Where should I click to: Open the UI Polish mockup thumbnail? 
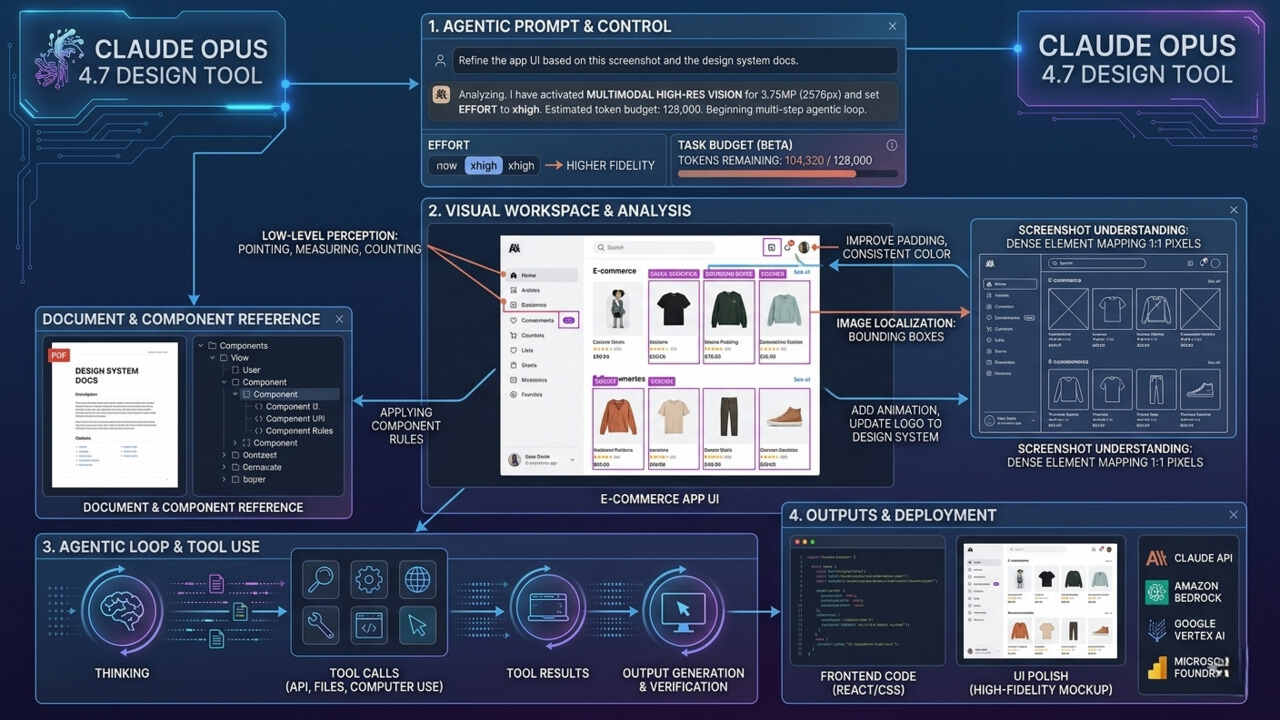(1040, 600)
